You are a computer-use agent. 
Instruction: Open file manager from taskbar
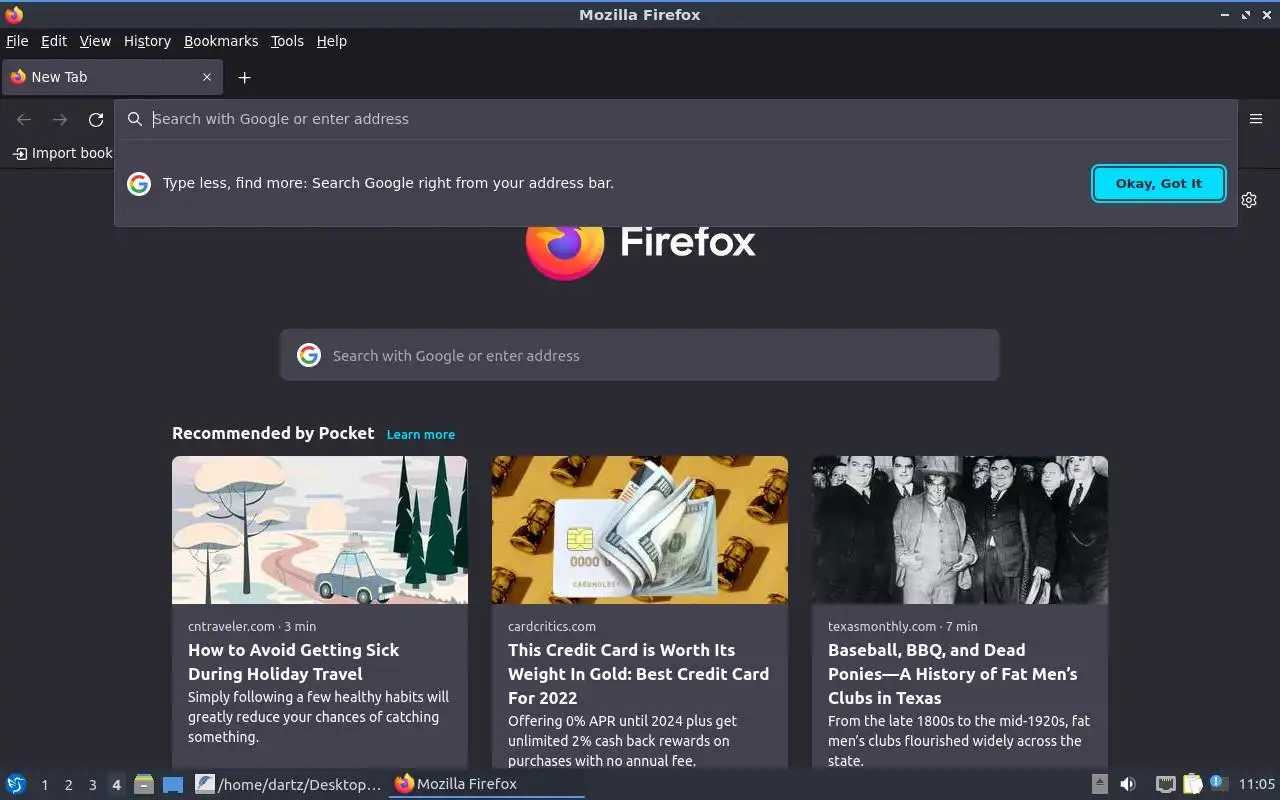tap(144, 784)
